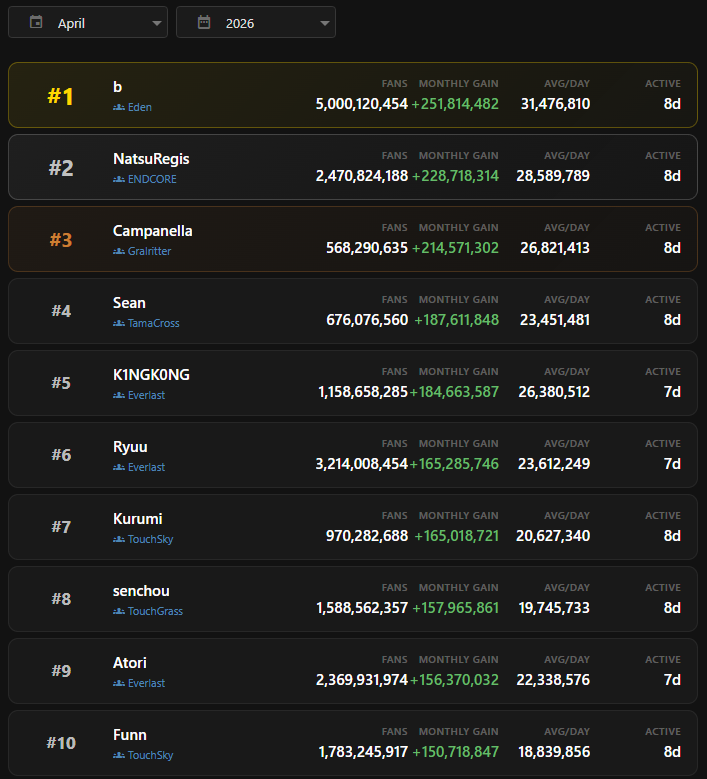This screenshot has width=707, height=779.
Task: Open the 2026 year dropdown
Action: pyautogui.click(x=256, y=22)
